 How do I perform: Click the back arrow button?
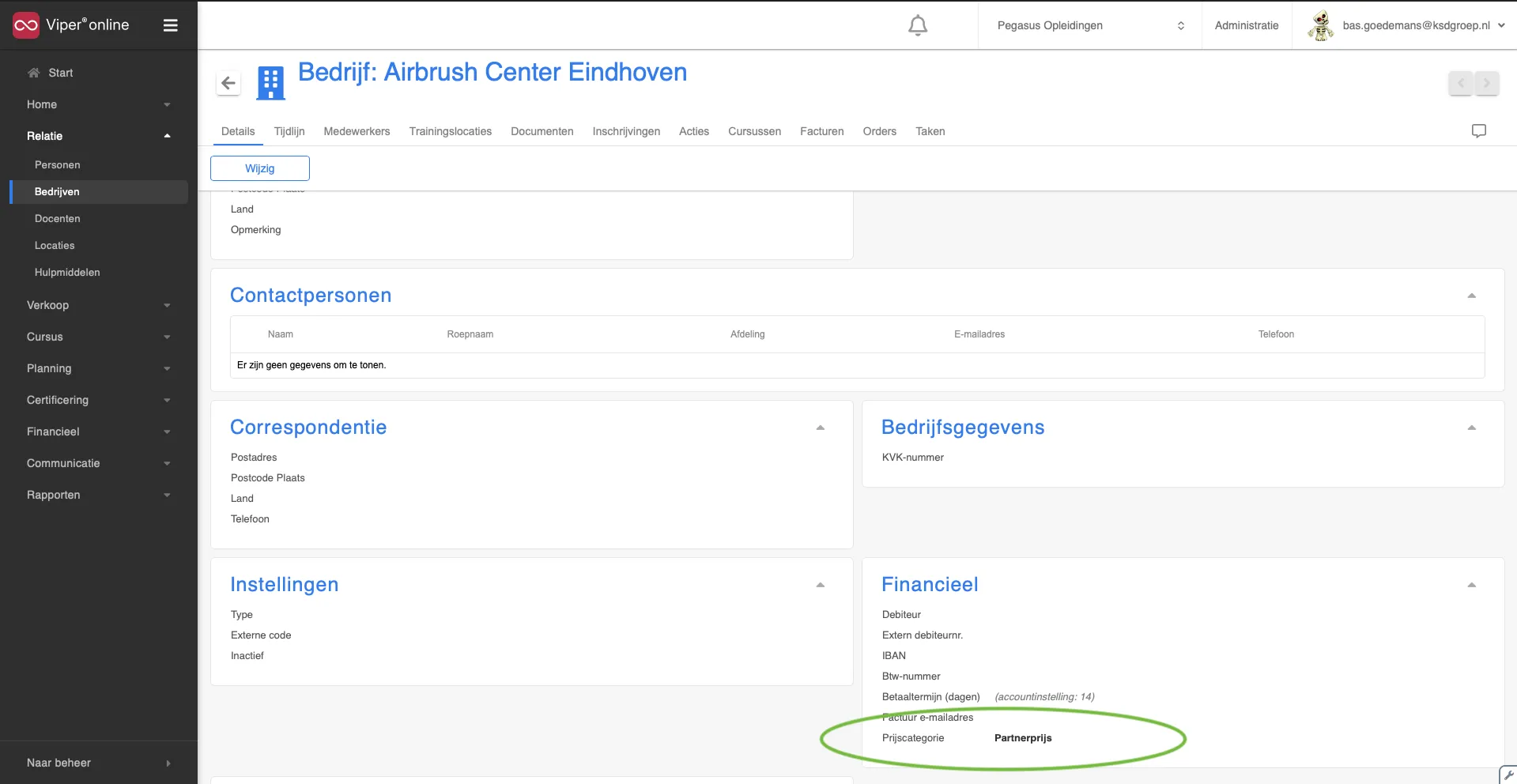pyautogui.click(x=228, y=83)
